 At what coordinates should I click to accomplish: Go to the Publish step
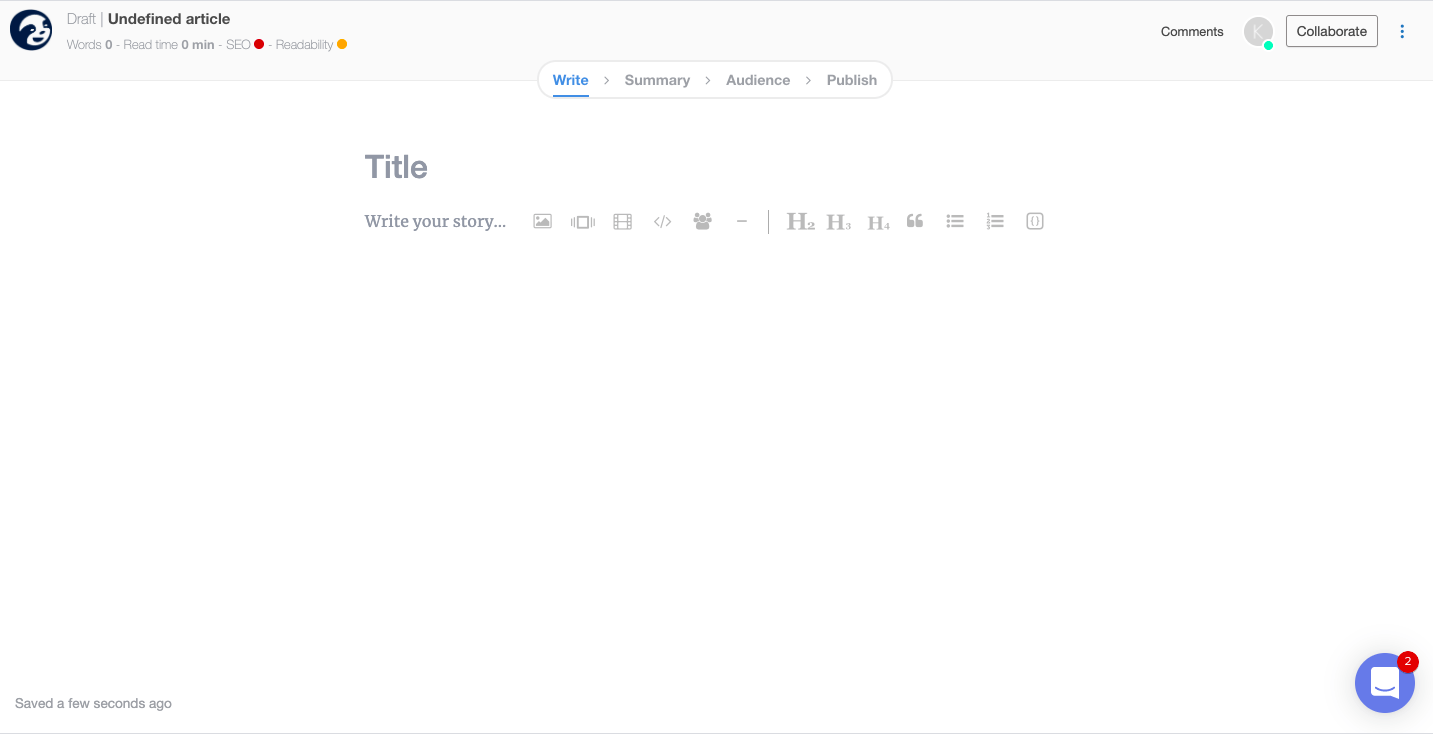(852, 80)
